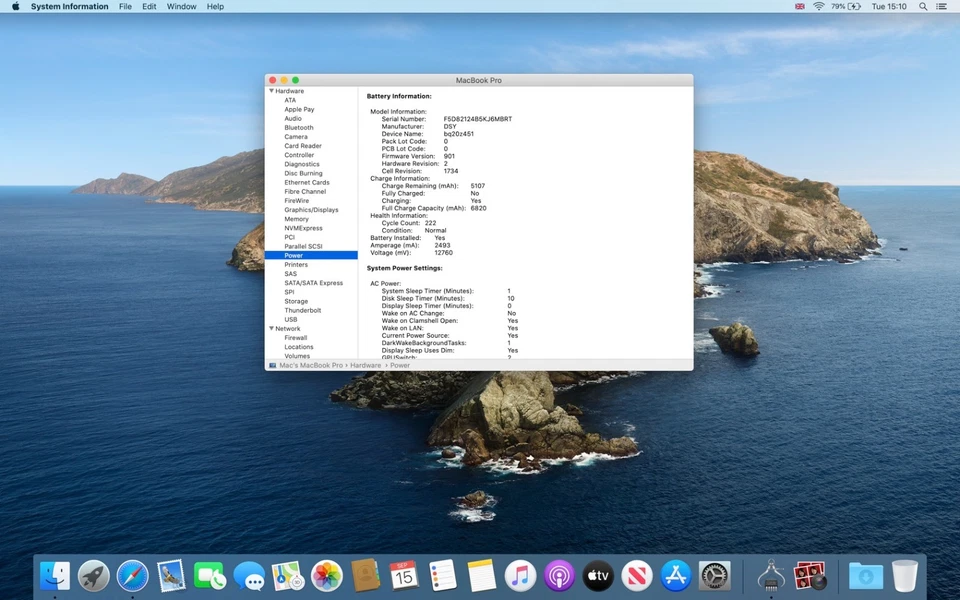The height and width of the screenshot is (600, 960).
Task: Select Storage in the sidebar
Action: coord(296,301)
